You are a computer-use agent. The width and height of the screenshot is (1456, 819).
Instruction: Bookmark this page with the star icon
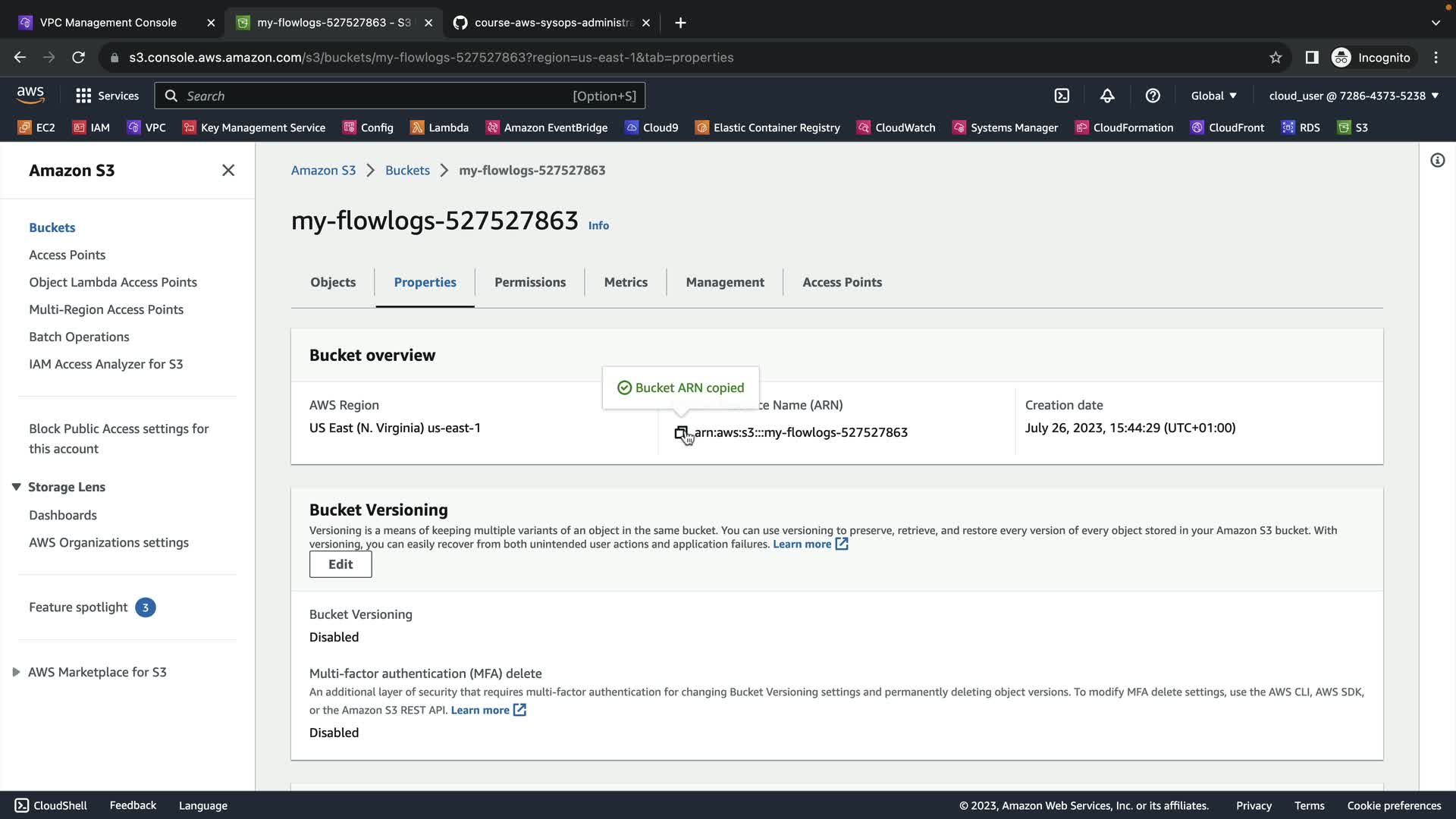click(1276, 58)
